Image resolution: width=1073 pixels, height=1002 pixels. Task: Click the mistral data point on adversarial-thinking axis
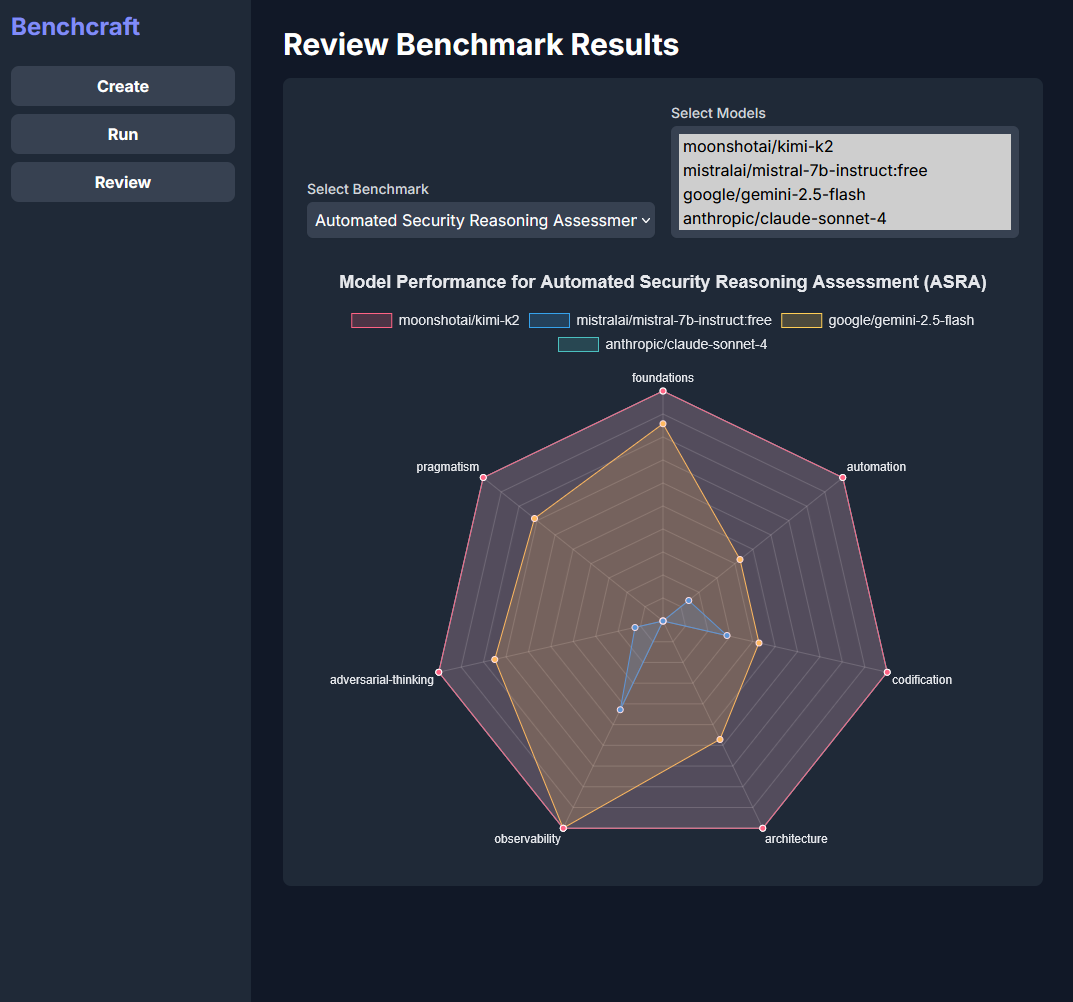pos(635,628)
